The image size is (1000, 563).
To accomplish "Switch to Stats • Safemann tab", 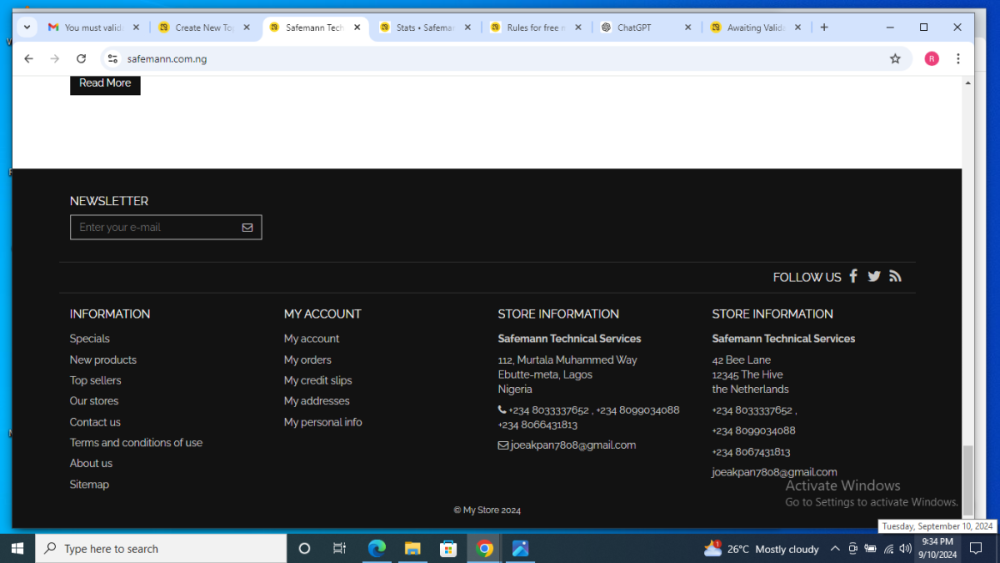I will pyautogui.click(x=425, y=27).
